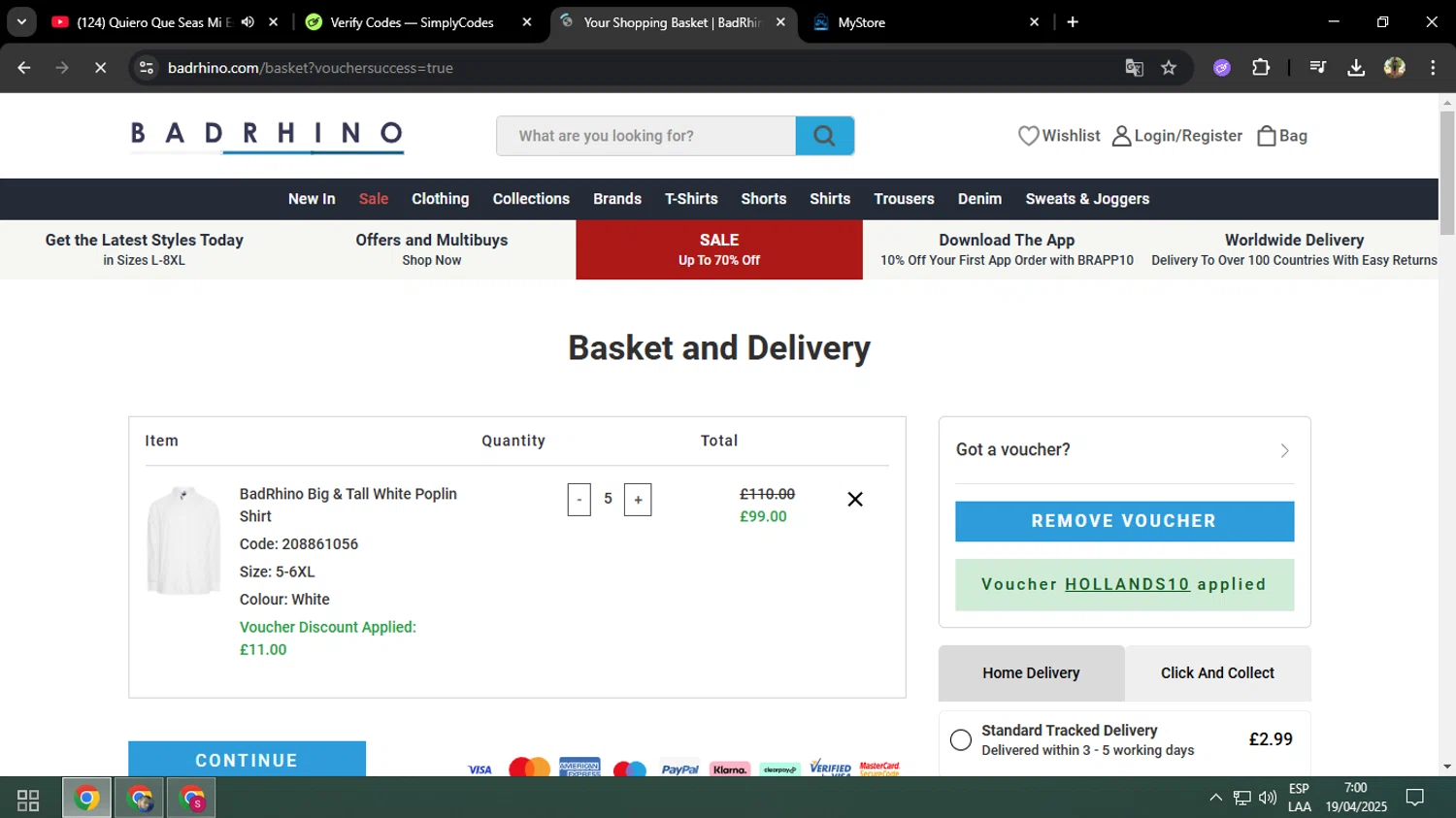The width and height of the screenshot is (1456, 818).
Task: Remove shirt from basket with X
Action: pyautogui.click(x=855, y=499)
